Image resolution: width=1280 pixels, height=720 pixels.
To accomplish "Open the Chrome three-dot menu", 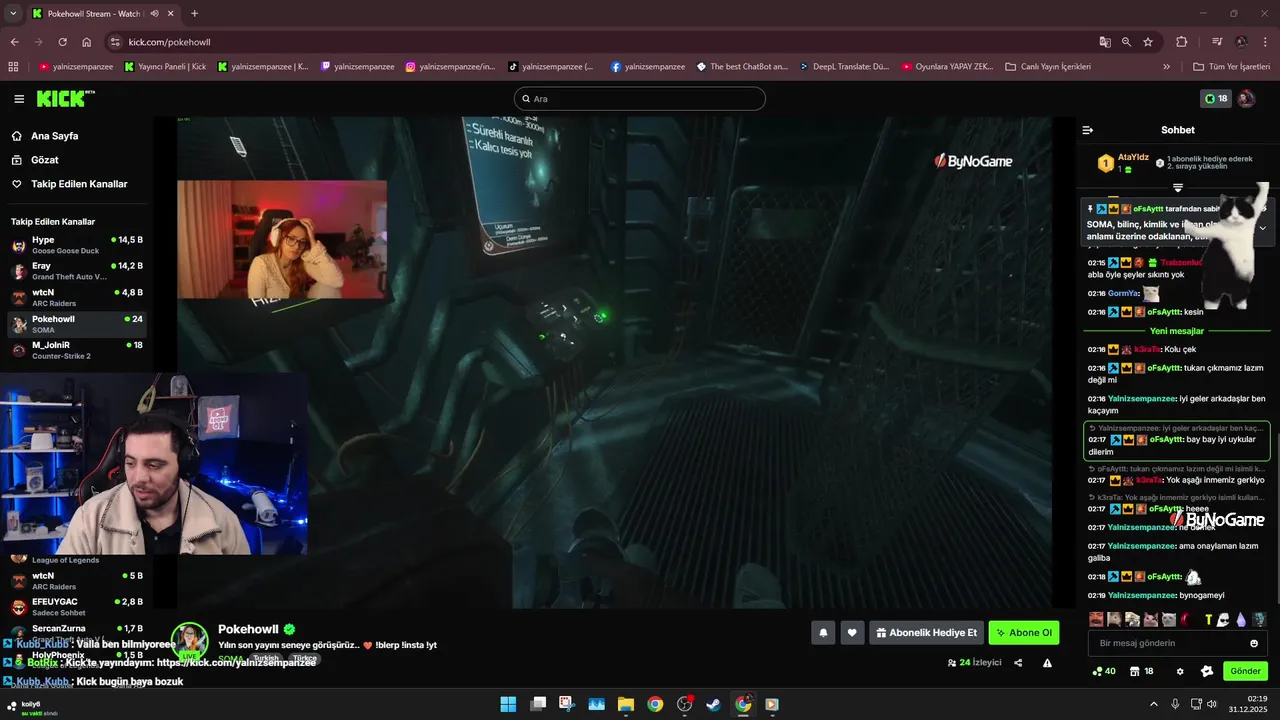I will [x=1265, y=42].
